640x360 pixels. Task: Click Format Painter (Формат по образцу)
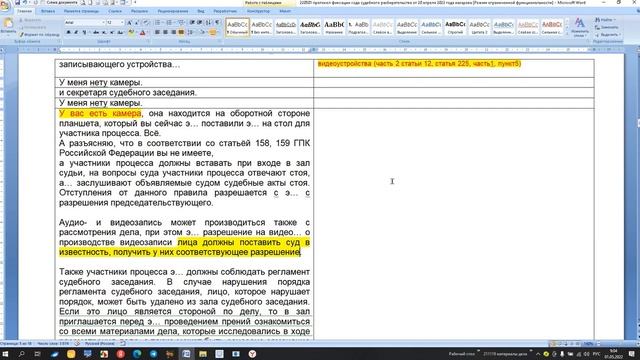click(40, 35)
